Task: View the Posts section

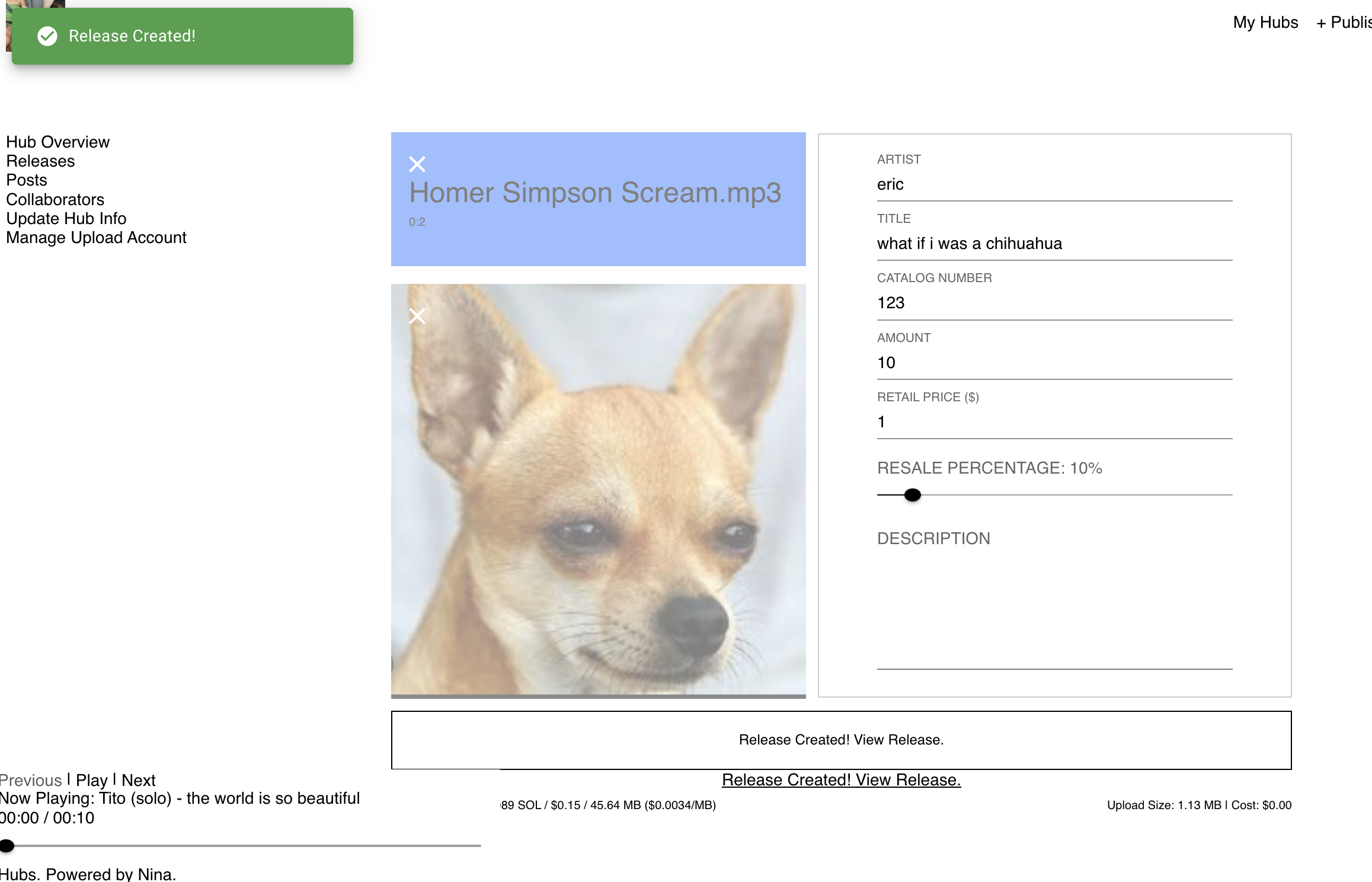Action: (x=27, y=180)
